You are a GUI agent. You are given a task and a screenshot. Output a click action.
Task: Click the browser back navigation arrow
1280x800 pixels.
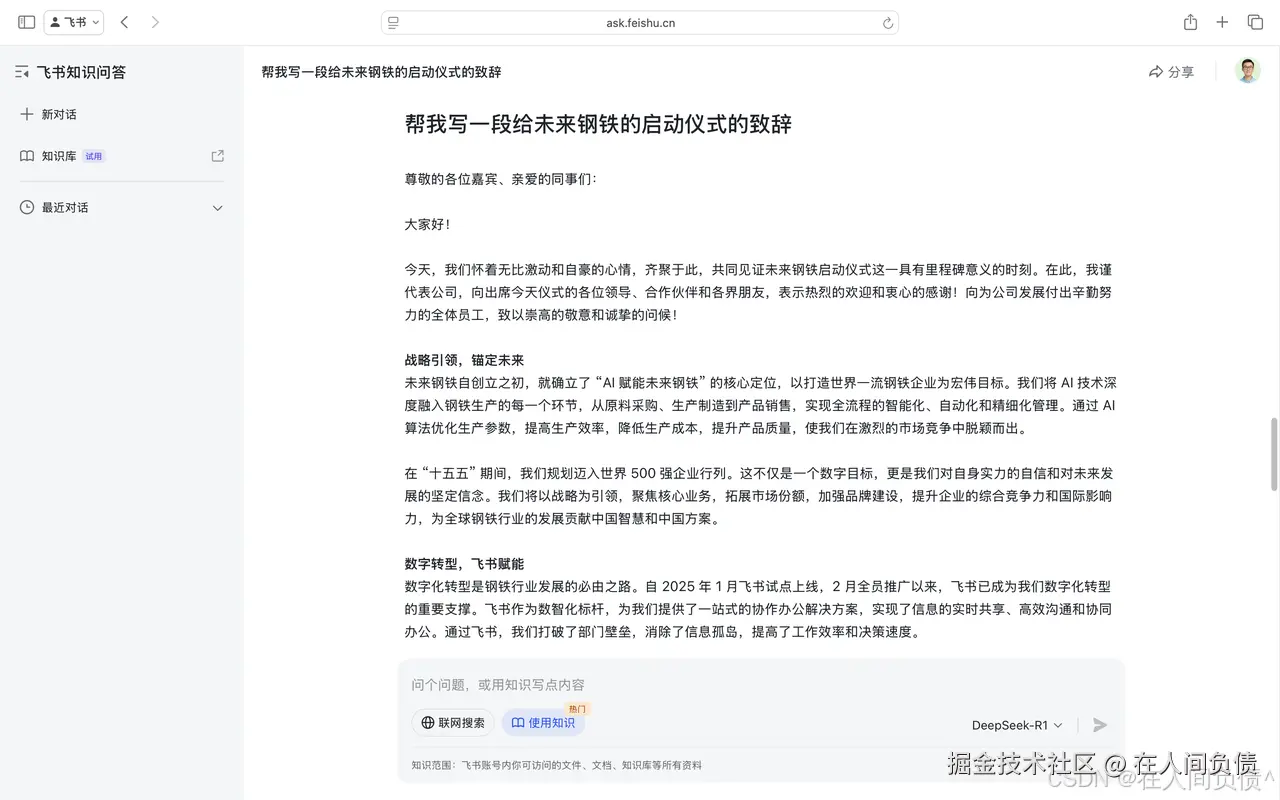tap(124, 21)
